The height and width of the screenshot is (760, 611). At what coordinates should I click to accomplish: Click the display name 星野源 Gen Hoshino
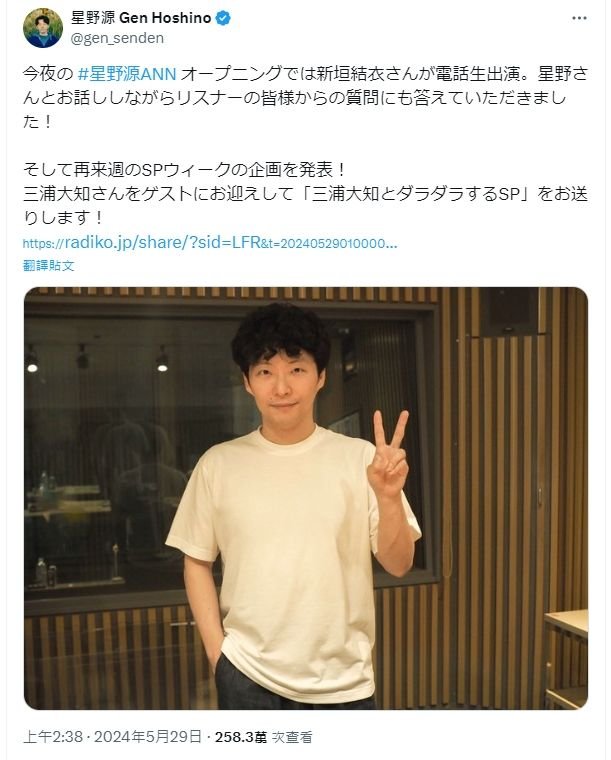tap(141, 18)
